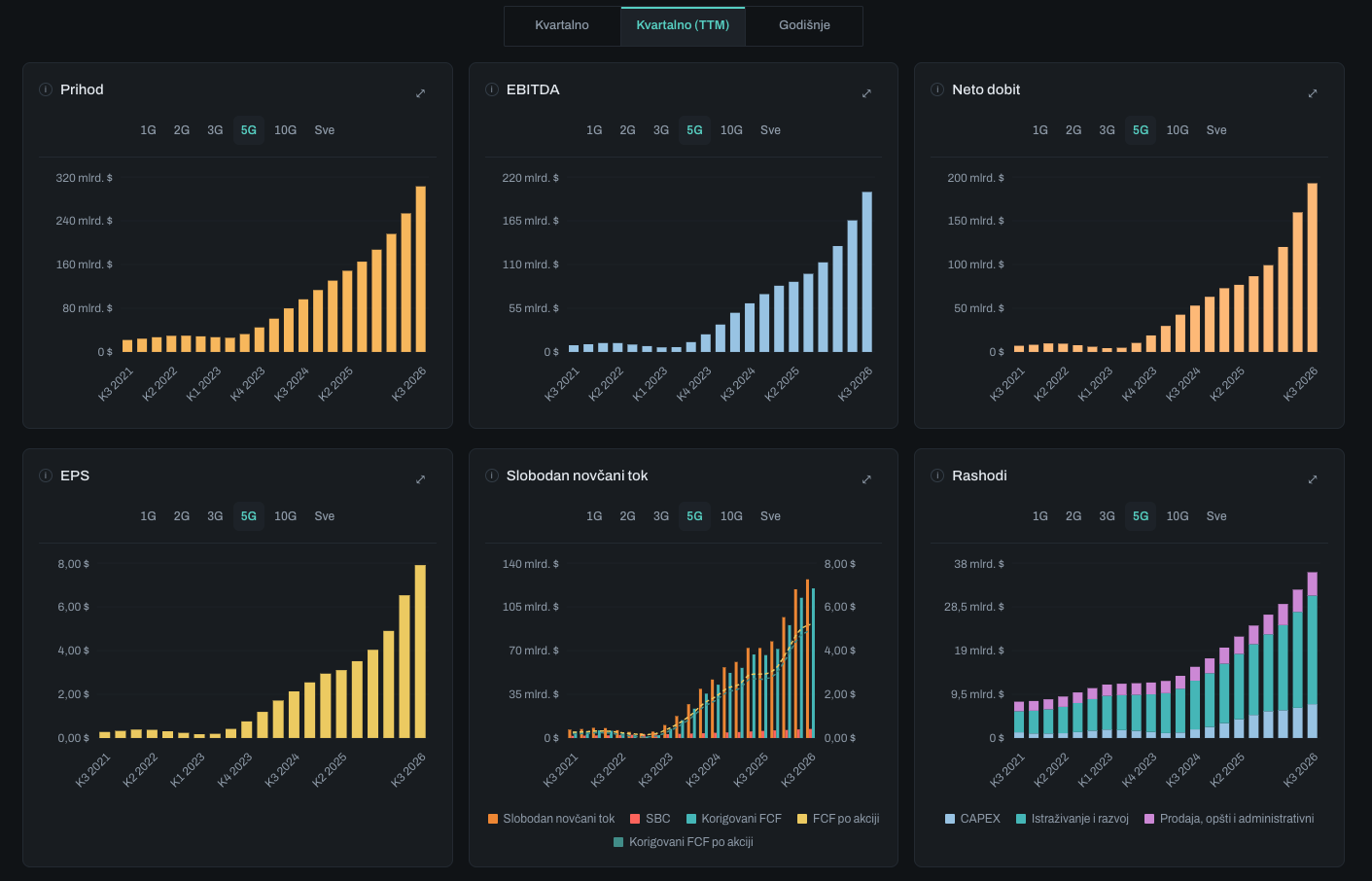Viewport: 1372px width, 881px height.
Task: Toggle CAPEX series in Rashodi legend
Action: click(x=972, y=819)
